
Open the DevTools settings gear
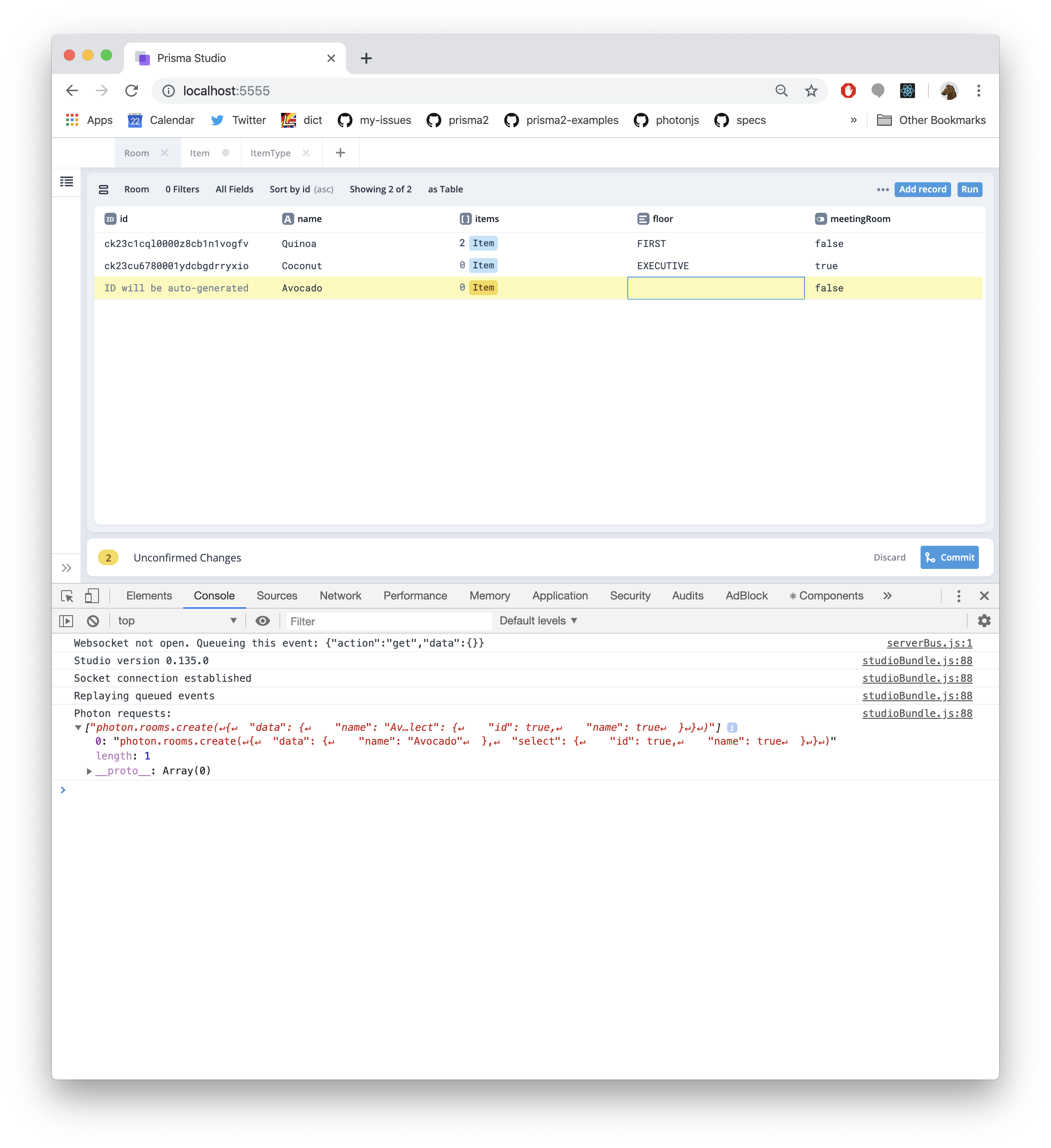984,621
